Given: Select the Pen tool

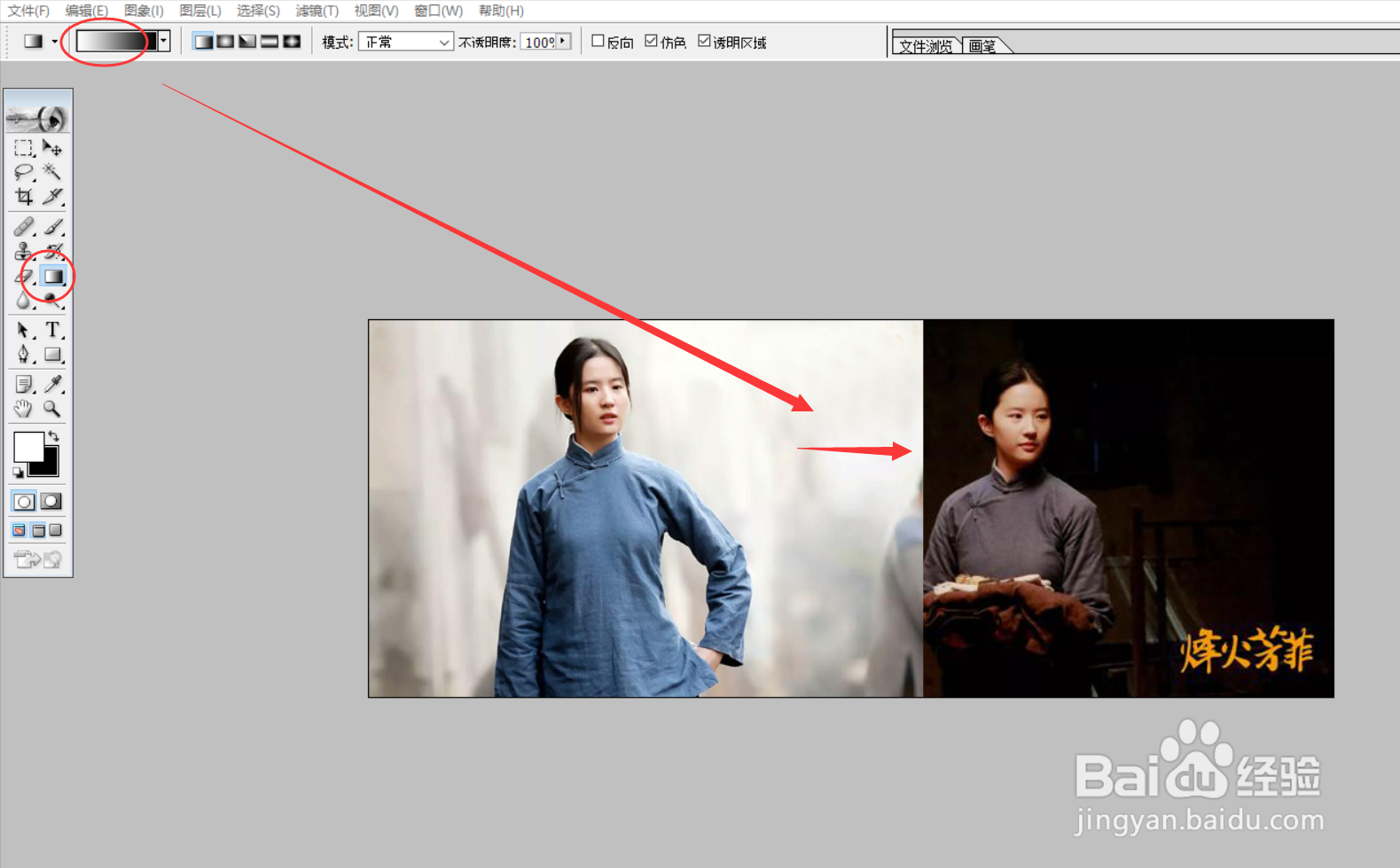Looking at the screenshot, I should [x=24, y=355].
